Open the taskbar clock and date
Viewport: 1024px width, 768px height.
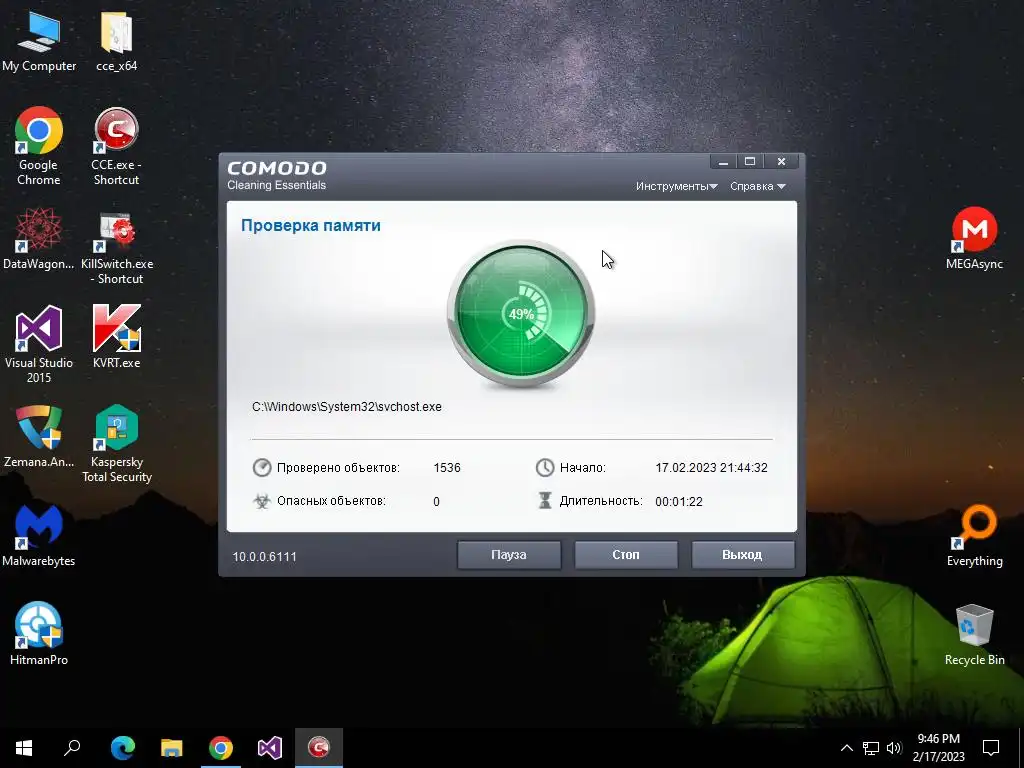(938, 748)
